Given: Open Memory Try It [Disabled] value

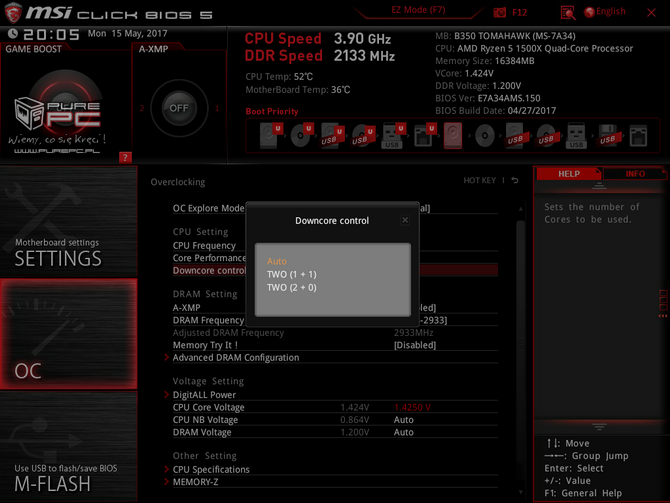Looking at the screenshot, I should pyautogui.click(x=414, y=345).
